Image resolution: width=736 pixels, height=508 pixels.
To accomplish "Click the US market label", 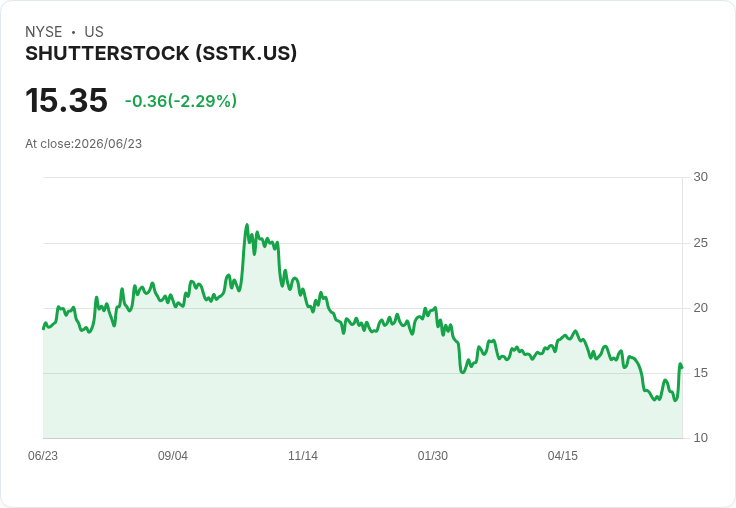I will tap(94, 32).
